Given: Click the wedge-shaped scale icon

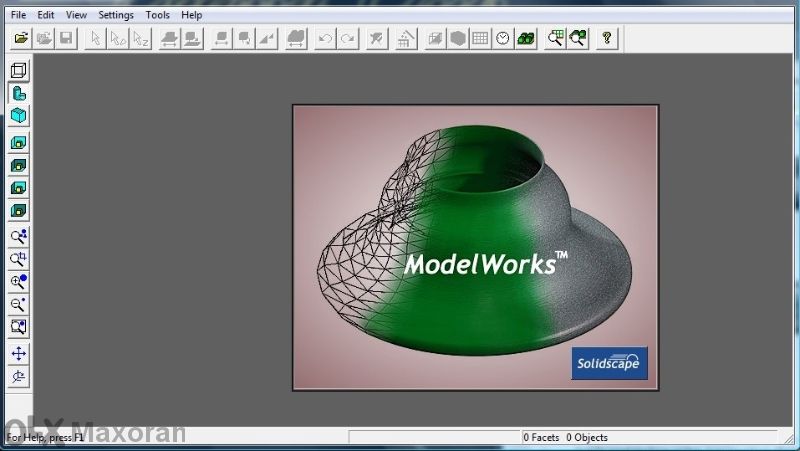Looking at the screenshot, I should click(267, 38).
